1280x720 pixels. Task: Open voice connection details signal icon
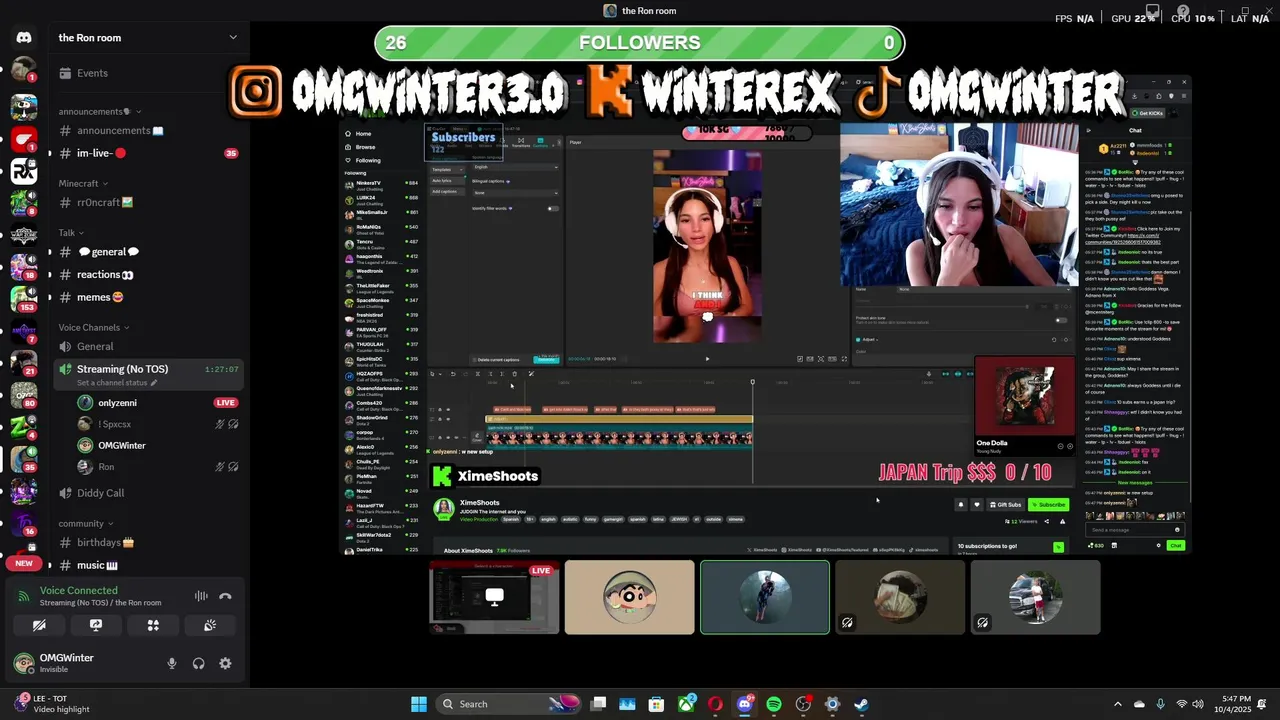pyautogui.click(x=25, y=596)
